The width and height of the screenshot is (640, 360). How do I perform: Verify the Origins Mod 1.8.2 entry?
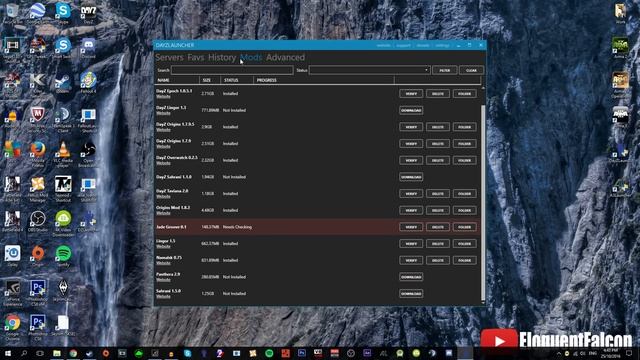(x=411, y=211)
